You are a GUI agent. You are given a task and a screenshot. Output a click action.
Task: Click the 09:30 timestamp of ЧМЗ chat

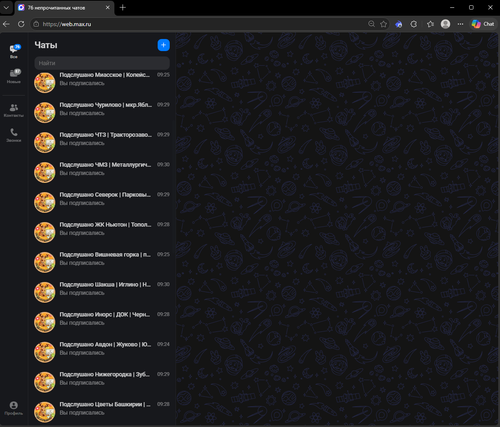[x=163, y=164]
